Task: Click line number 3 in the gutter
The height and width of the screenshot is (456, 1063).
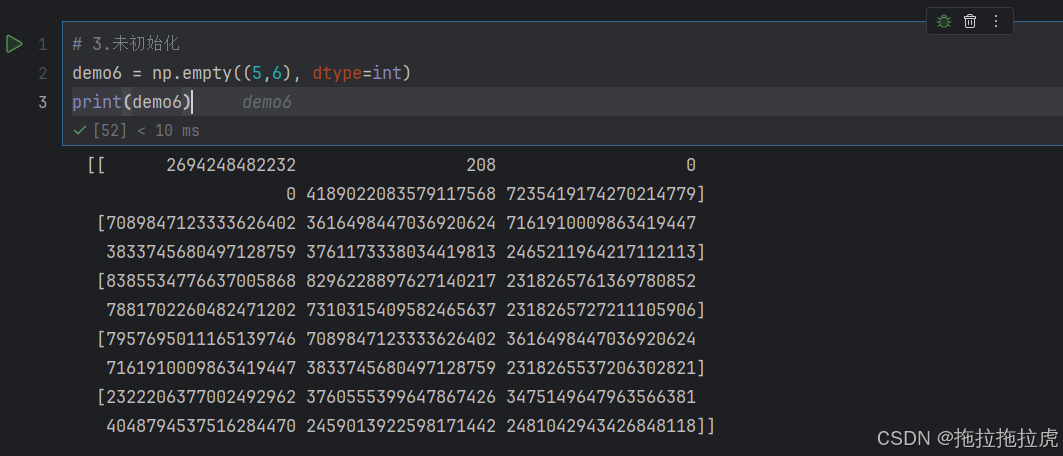Action: [x=43, y=102]
